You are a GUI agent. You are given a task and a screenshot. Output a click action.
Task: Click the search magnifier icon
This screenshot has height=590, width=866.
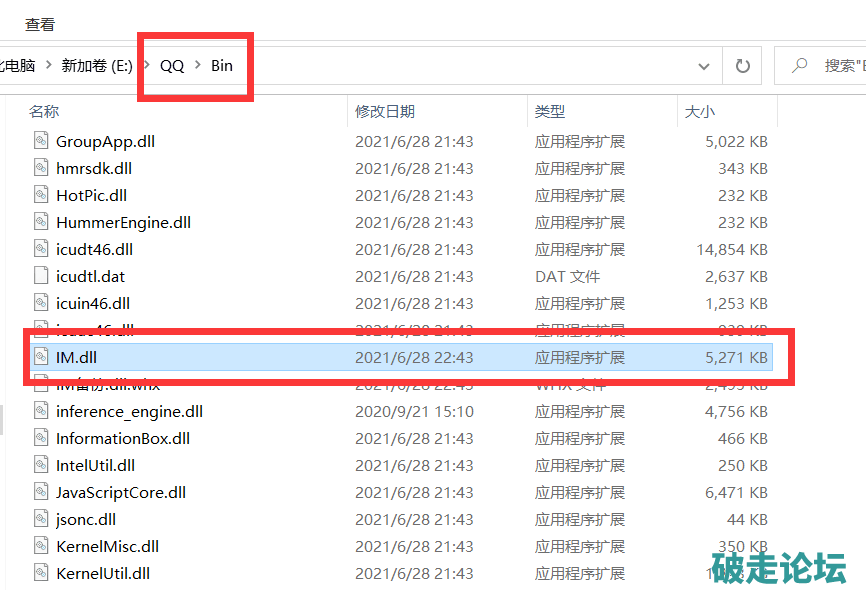coord(799,66)
